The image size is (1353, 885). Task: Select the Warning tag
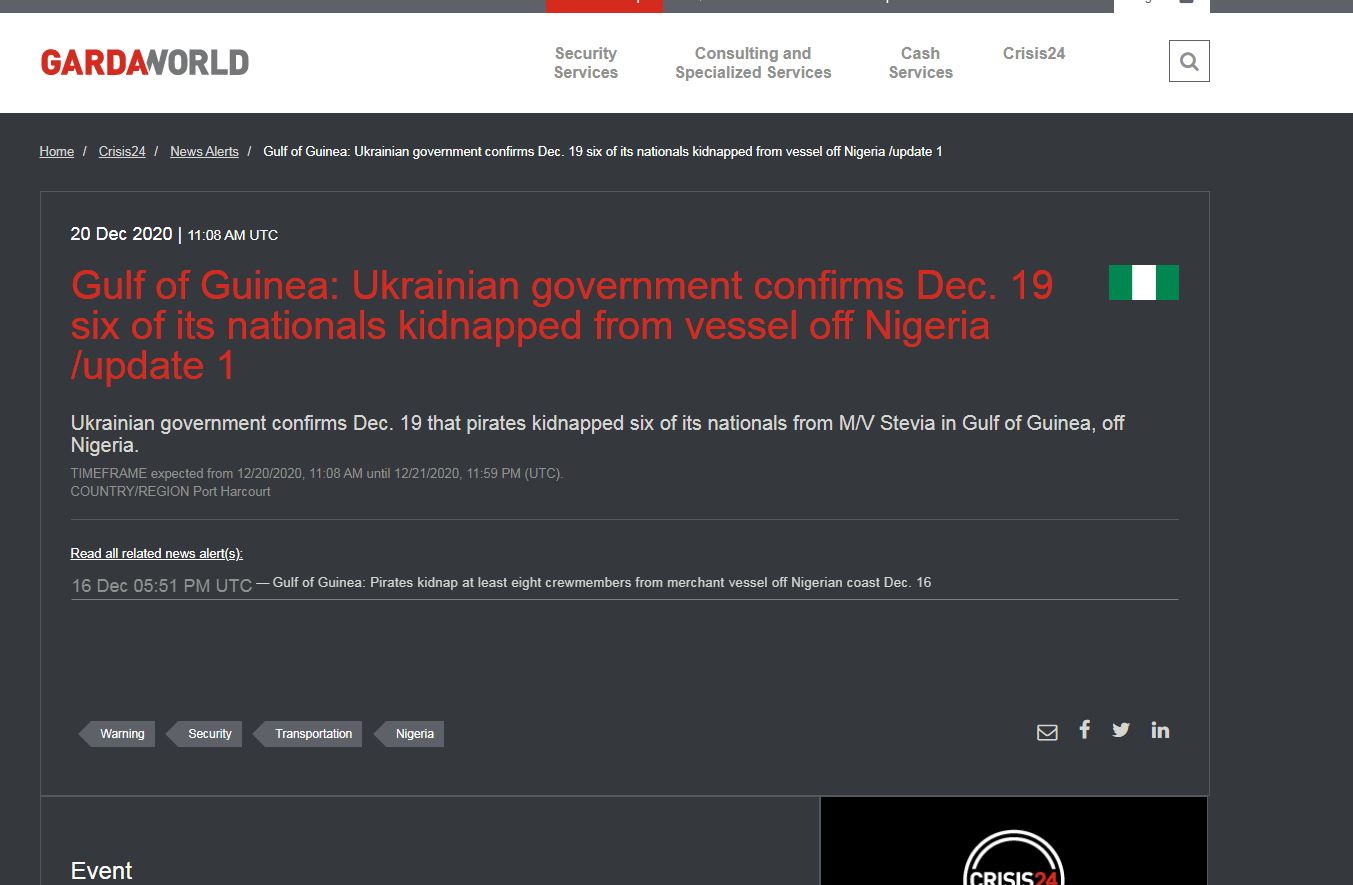click(x=121, y=734)
